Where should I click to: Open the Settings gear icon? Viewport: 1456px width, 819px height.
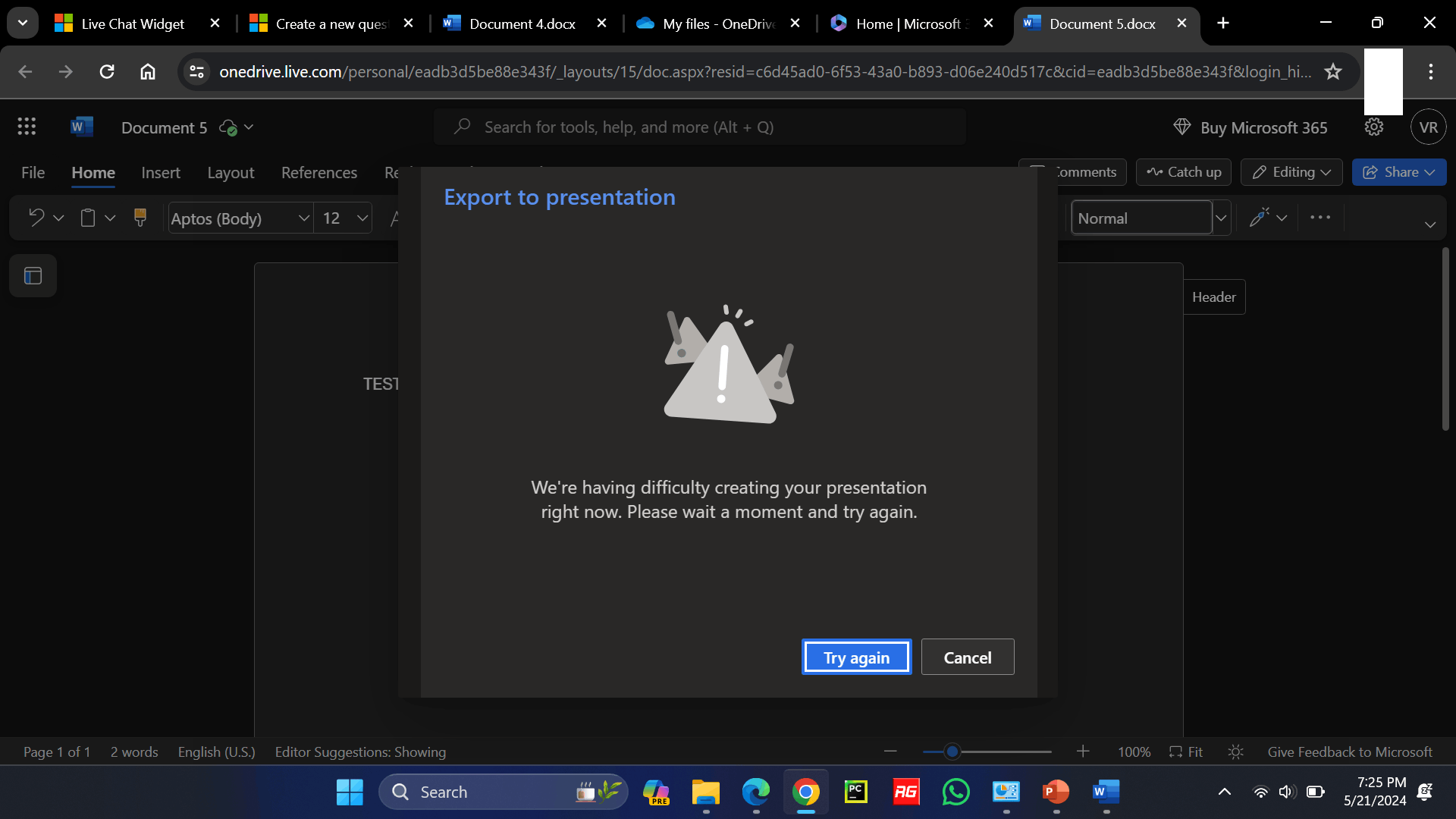[x=1373, y=127]
